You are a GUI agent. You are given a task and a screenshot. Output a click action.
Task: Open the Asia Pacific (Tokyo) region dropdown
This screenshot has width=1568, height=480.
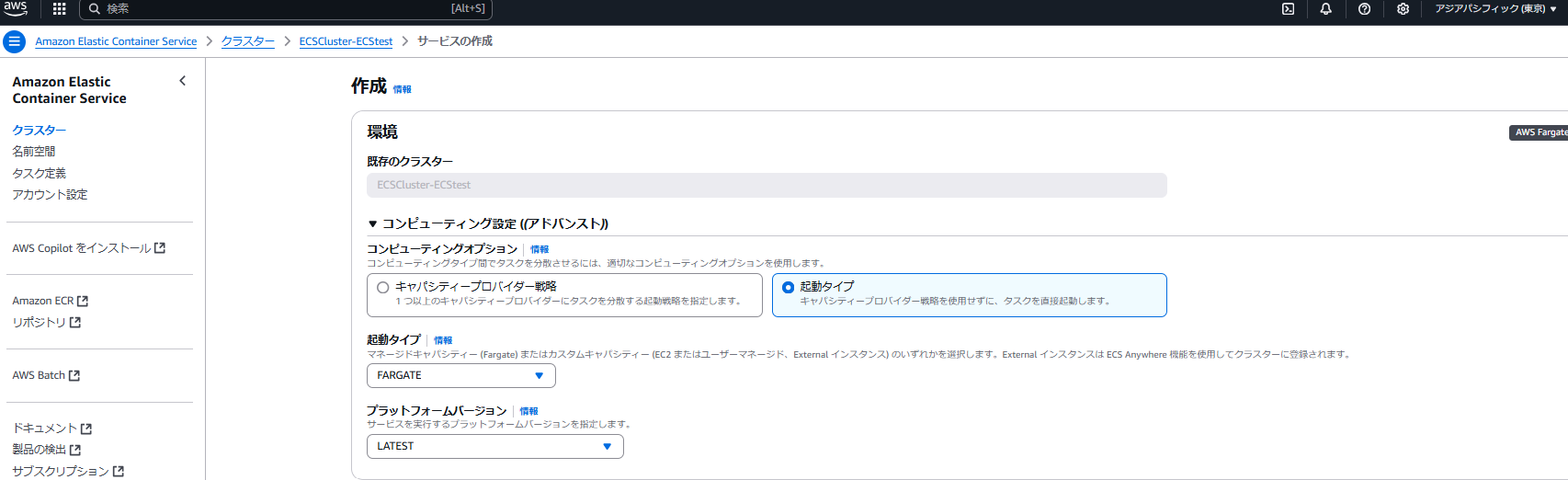(1495, 9)
